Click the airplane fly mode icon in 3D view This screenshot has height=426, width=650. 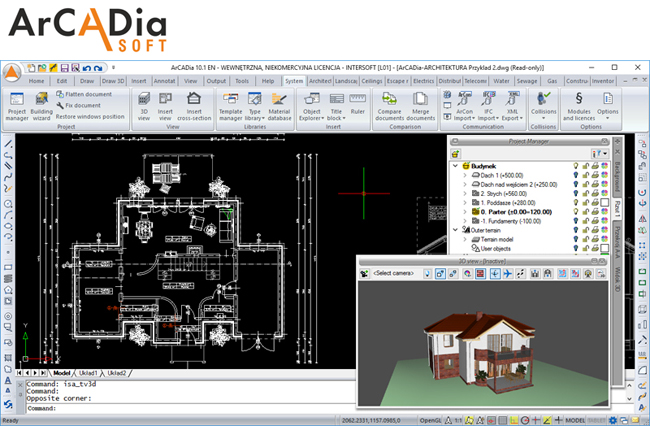[507, 274]
